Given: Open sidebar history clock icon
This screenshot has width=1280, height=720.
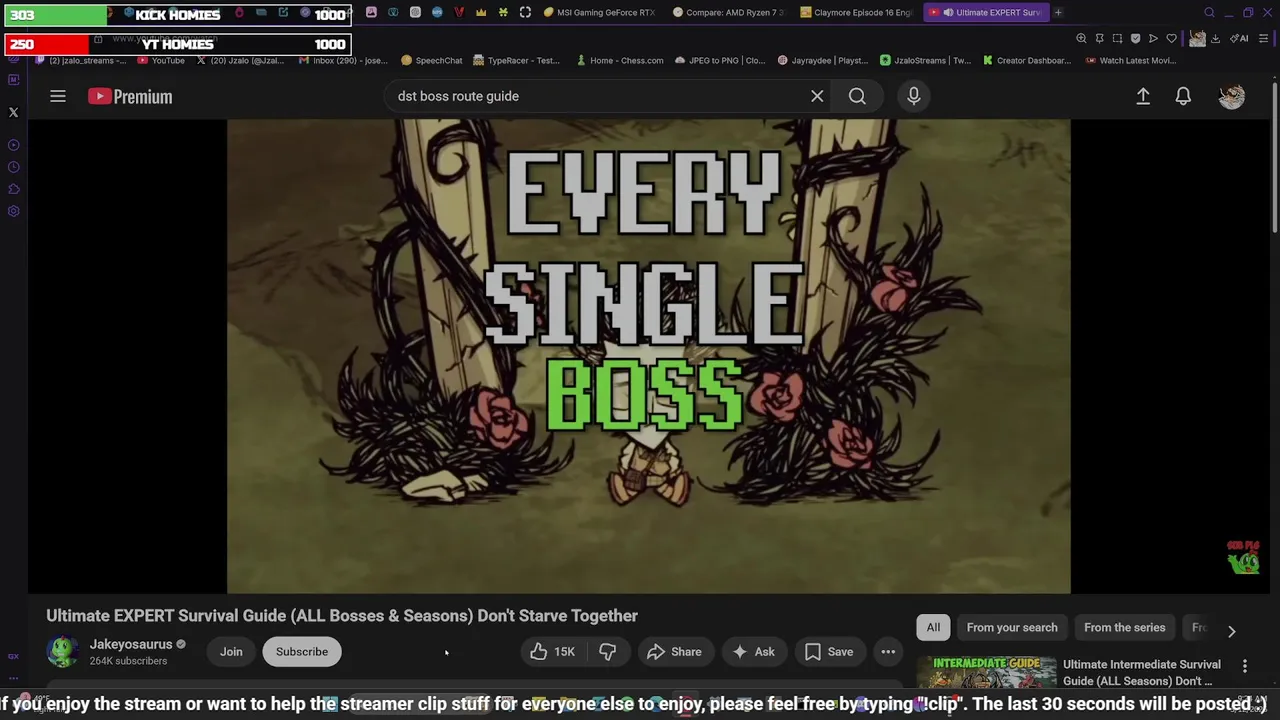Looking at the screenshot, I should coord(13,167).
